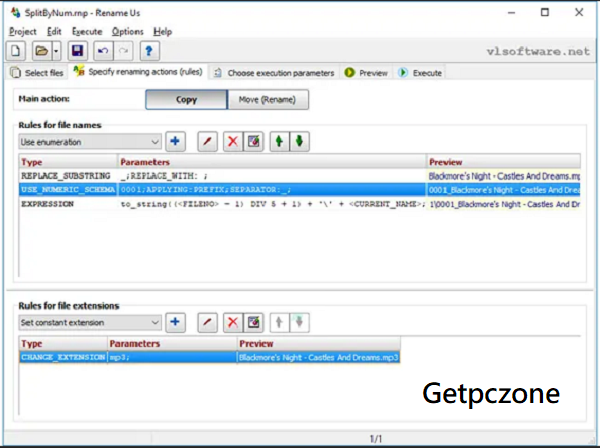
Task: Switch to the Select files tab
Action: pos(37,73)
